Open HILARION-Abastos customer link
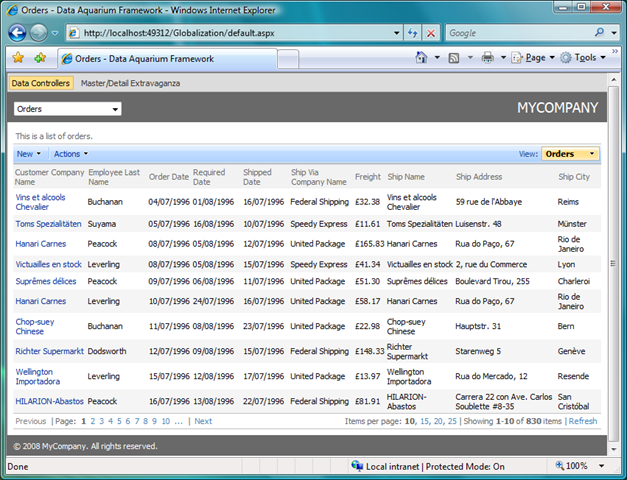This screenshot has width=627, height=480. click(49, 401)
